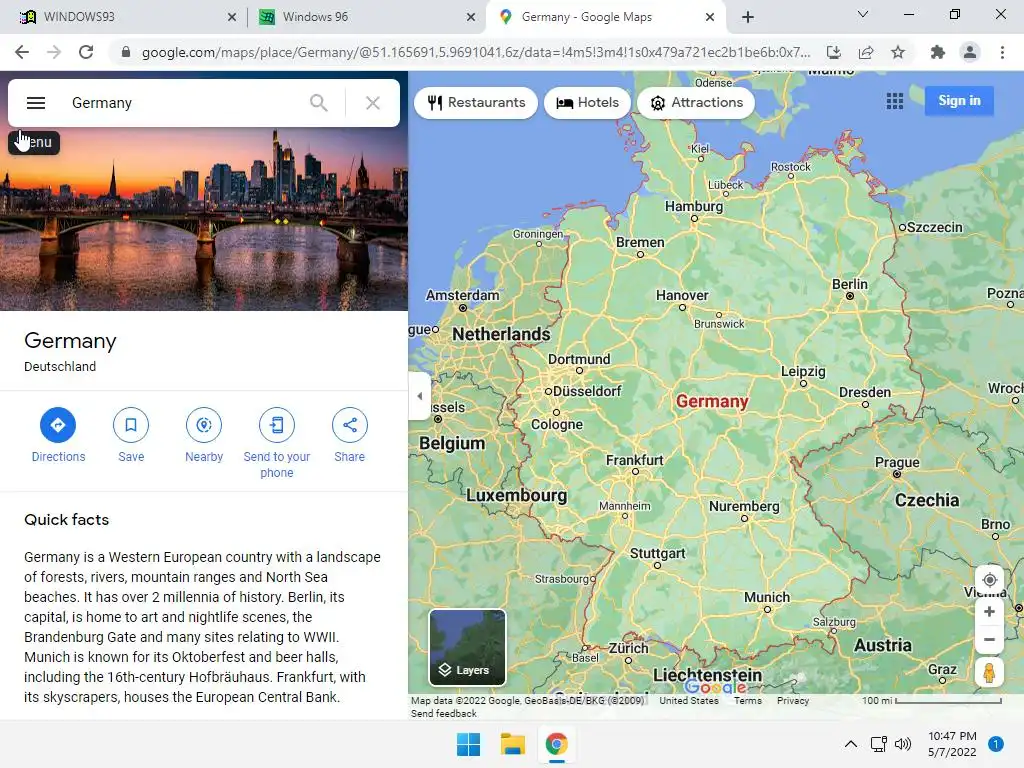Click Send feedback link
This screenshot has width=1024, height=768.
[444, 713]
